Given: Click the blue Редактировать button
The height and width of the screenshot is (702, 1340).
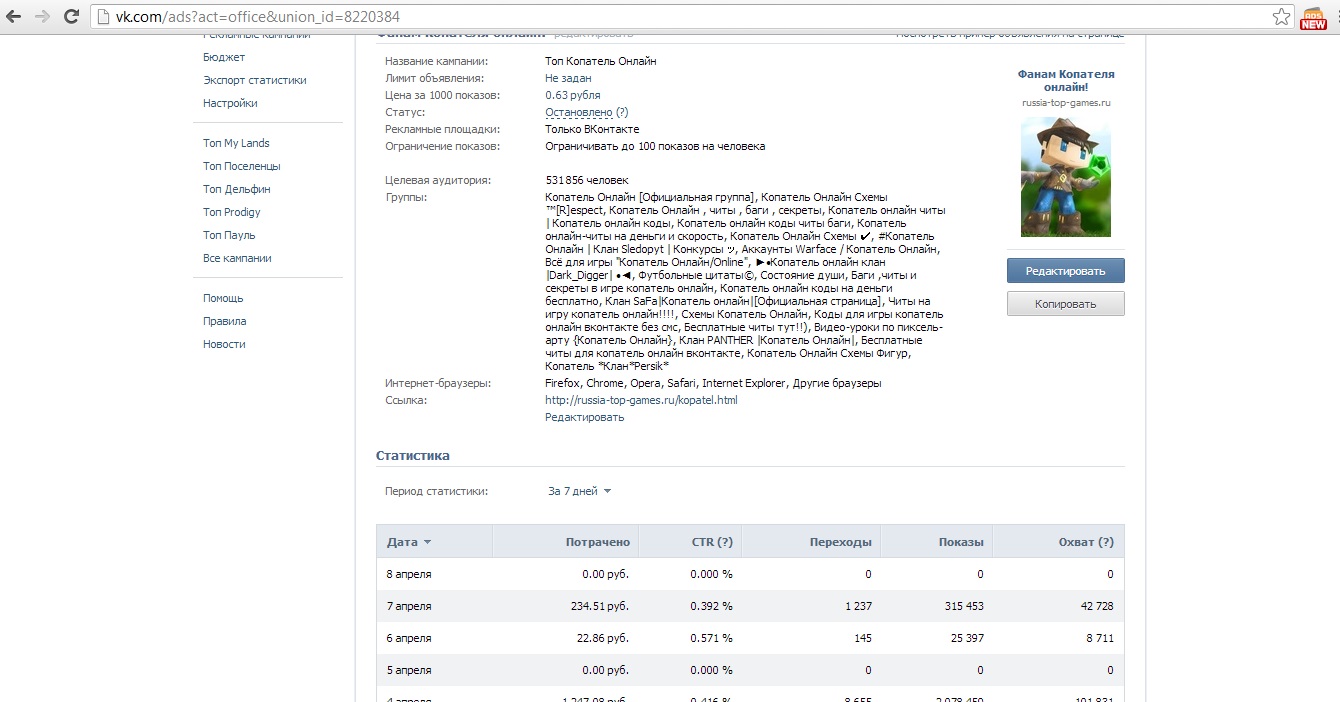Looking at the screenshot, I should click(x=1066, y=271).
